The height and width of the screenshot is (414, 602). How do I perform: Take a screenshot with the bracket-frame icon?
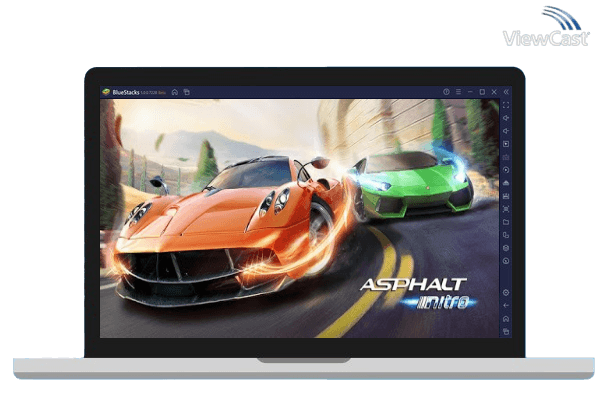506,209
